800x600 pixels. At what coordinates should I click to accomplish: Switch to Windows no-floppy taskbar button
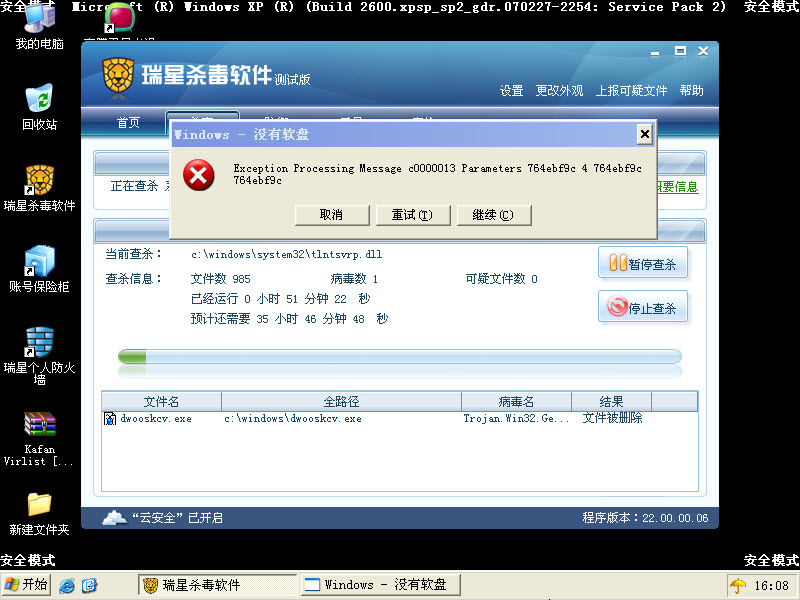(381, 585)
